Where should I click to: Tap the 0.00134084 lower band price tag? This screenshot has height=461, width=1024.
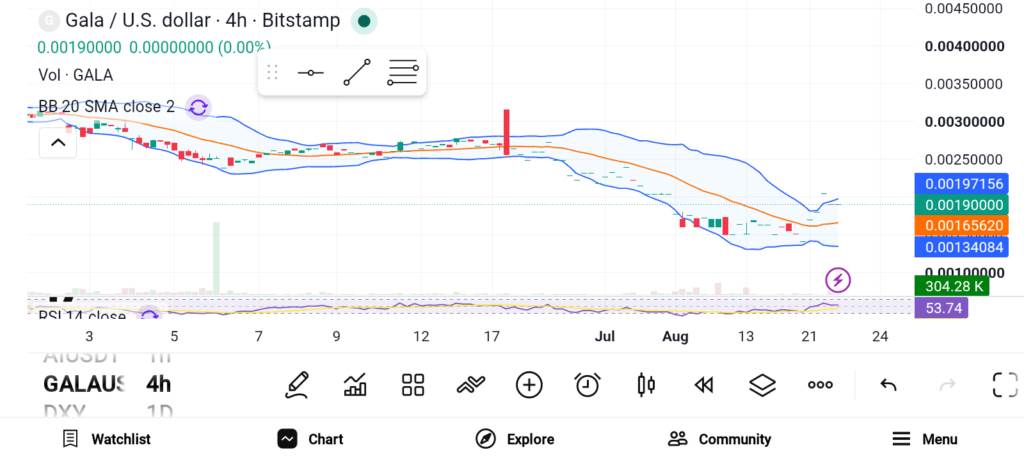coord(961,247)
